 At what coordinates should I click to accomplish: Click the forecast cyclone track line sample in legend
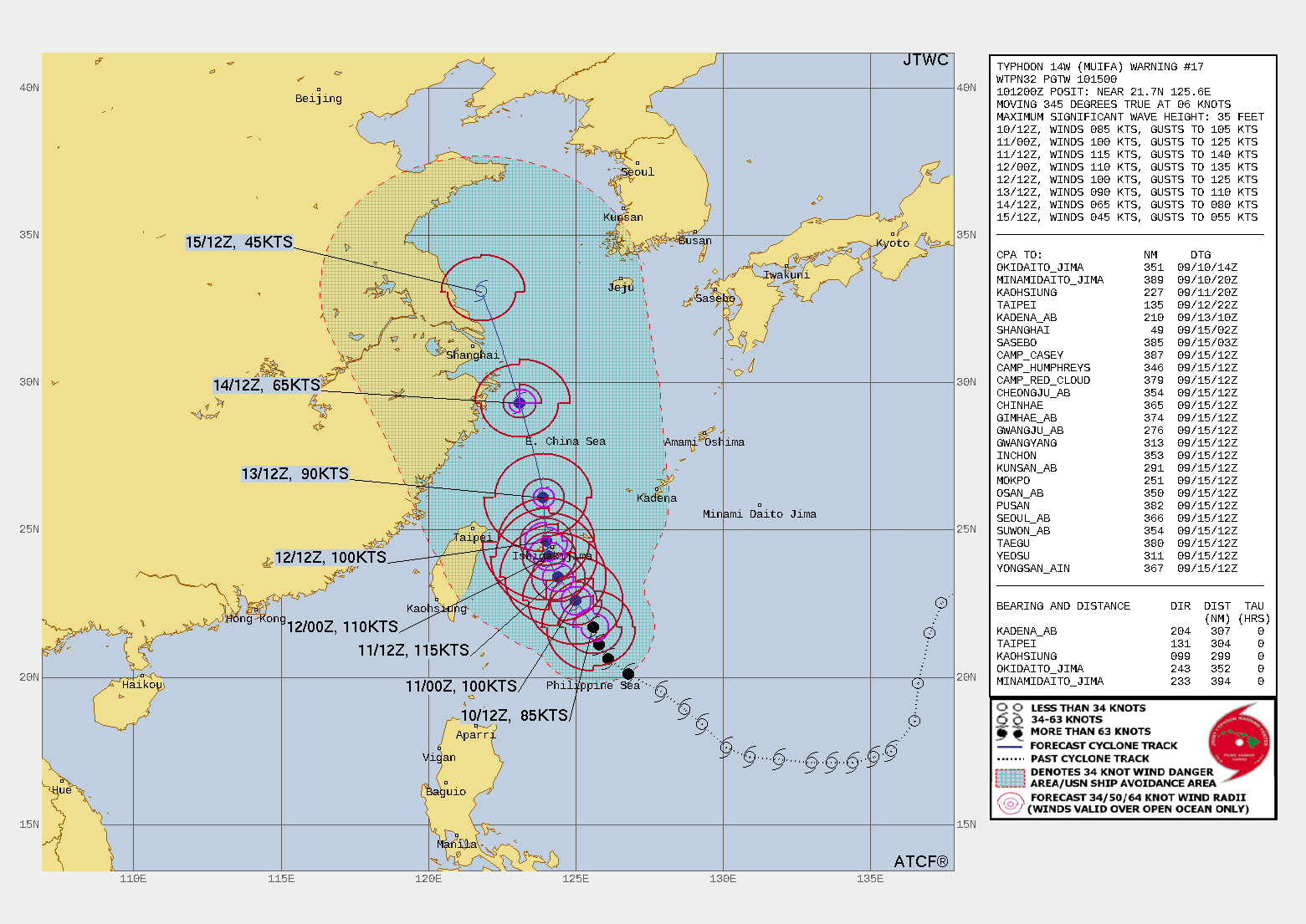pyautogui.click(x=1010, y=746)
